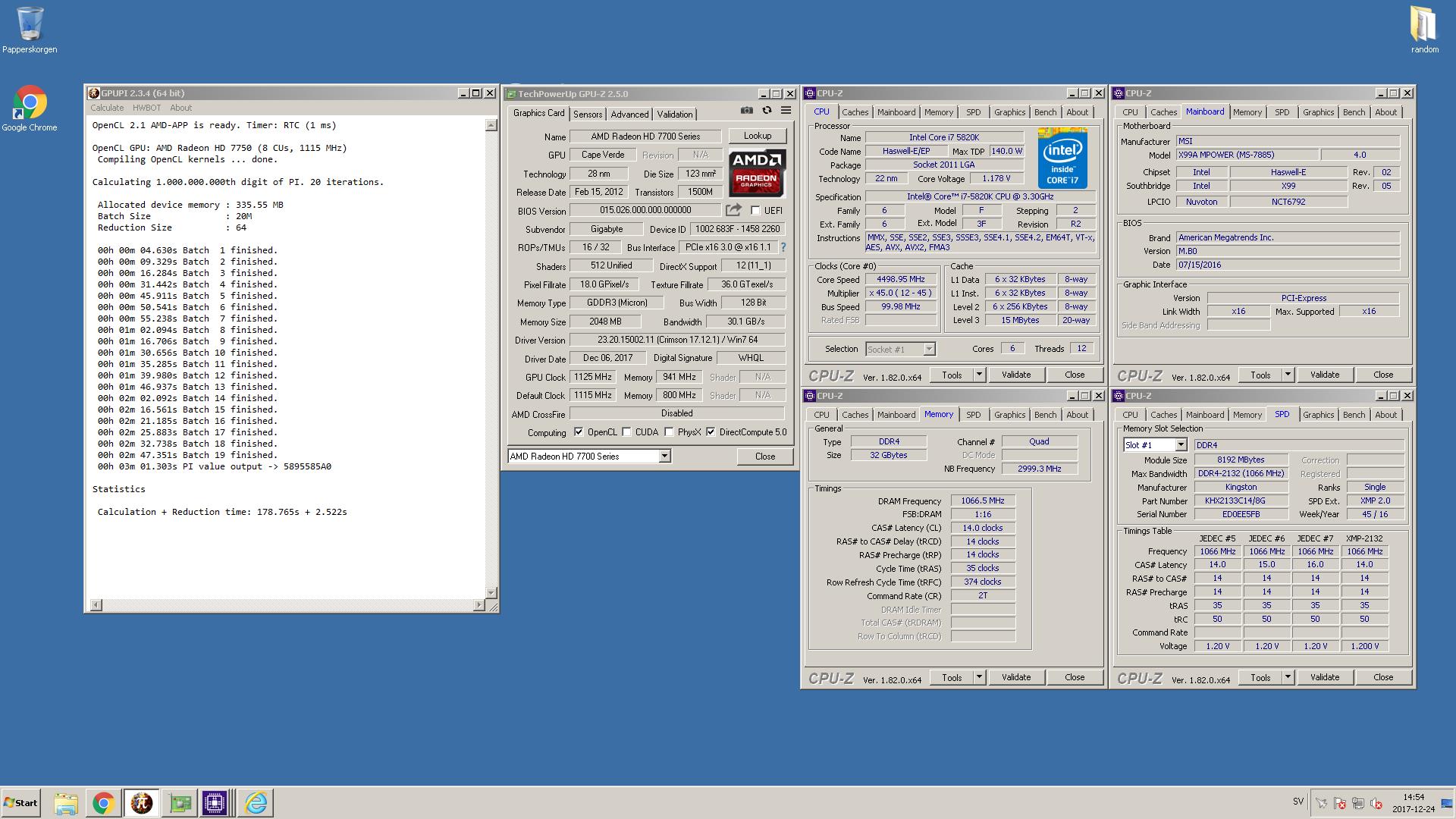Click the SV language indicator
The height and width of the screenshot is (819, 1456).
1298,802
